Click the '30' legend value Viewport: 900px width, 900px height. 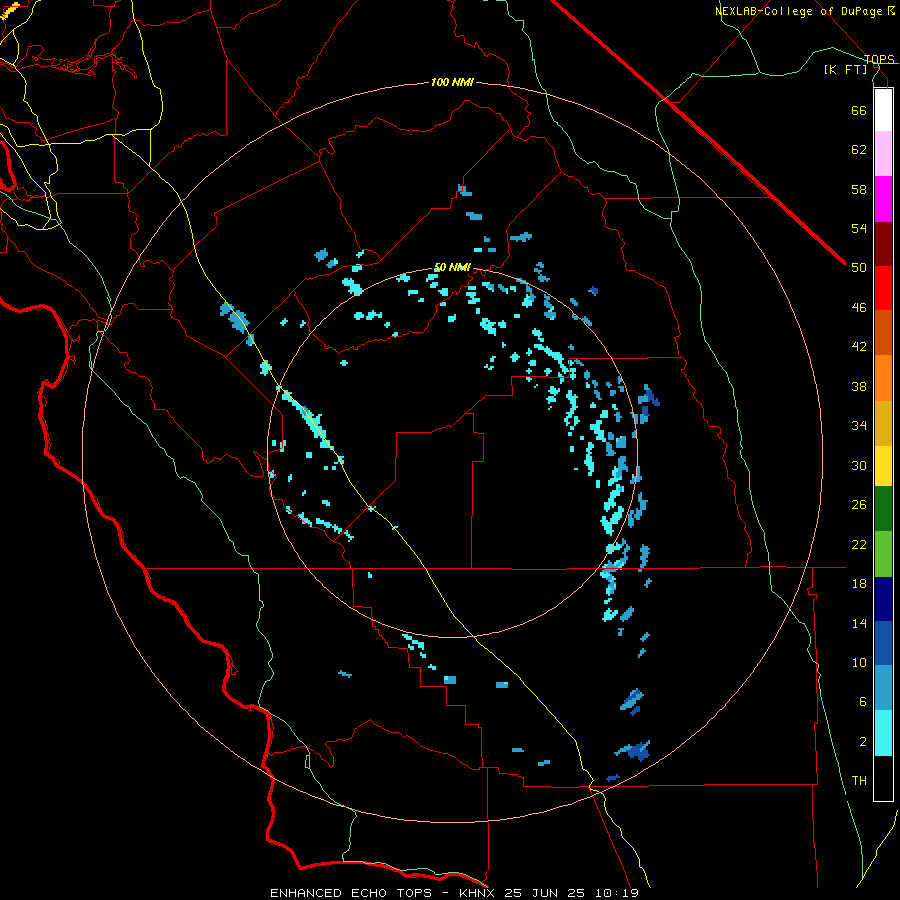(859, 465)
